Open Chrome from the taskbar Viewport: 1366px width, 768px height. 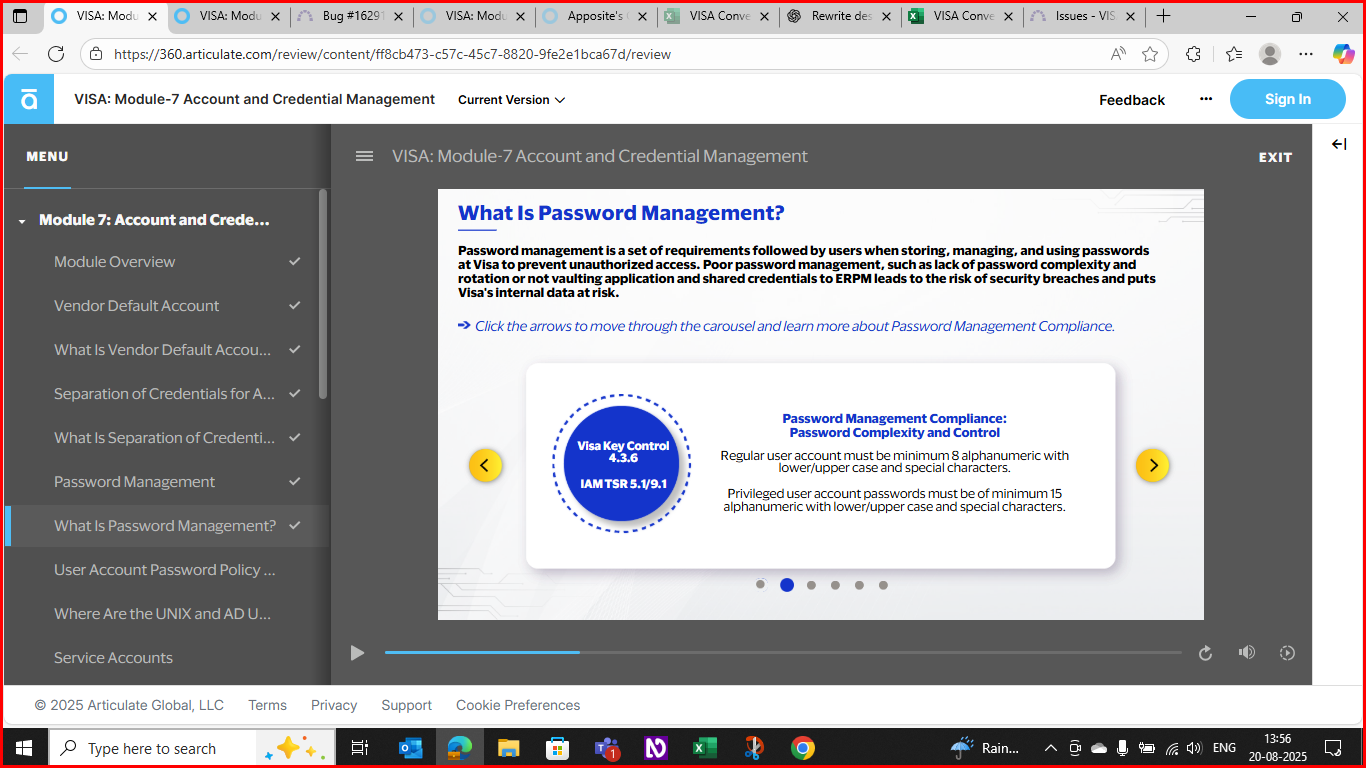point(802,748)
